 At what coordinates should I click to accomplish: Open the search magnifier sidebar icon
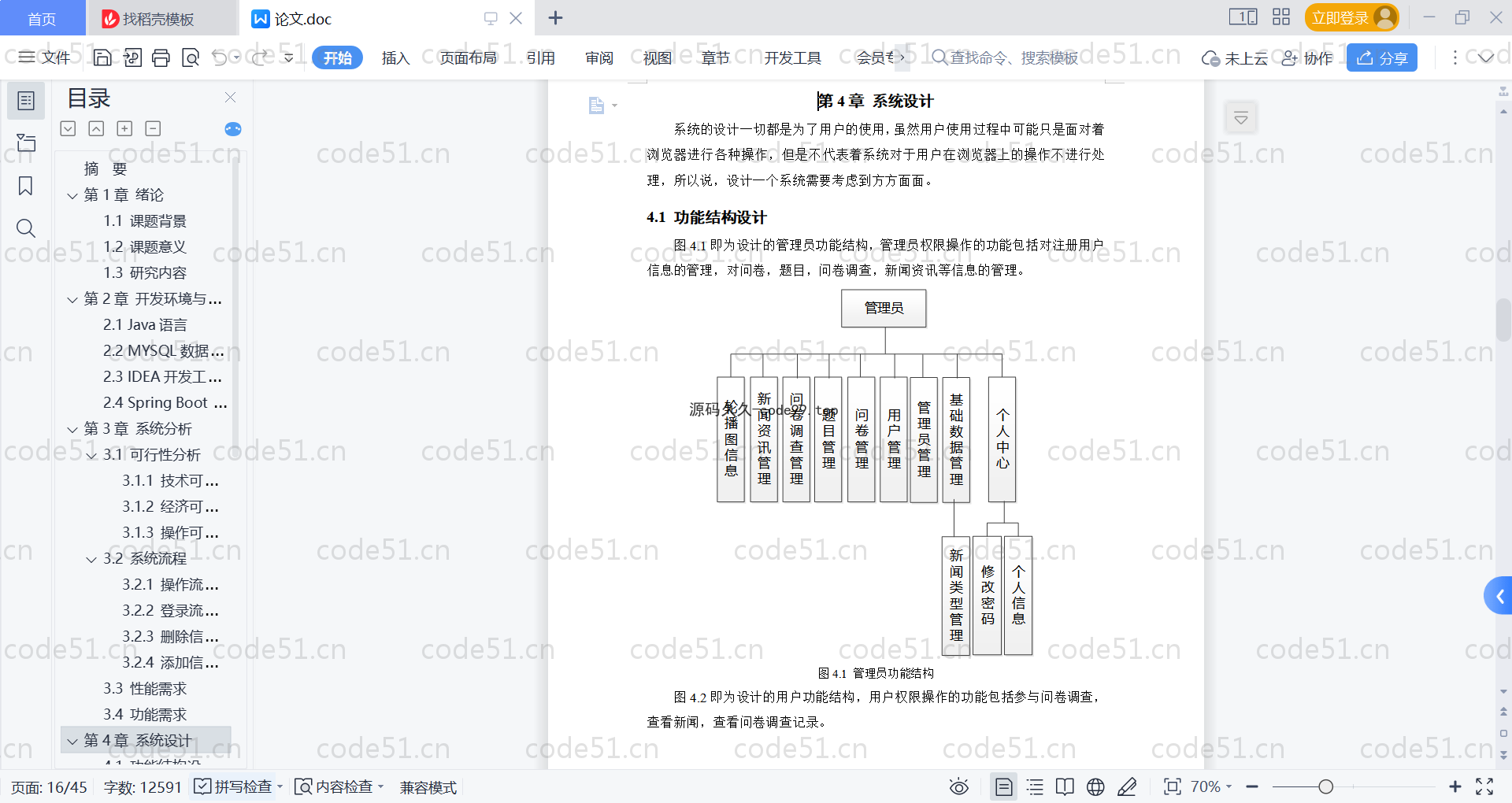click(x=26, y=228)
